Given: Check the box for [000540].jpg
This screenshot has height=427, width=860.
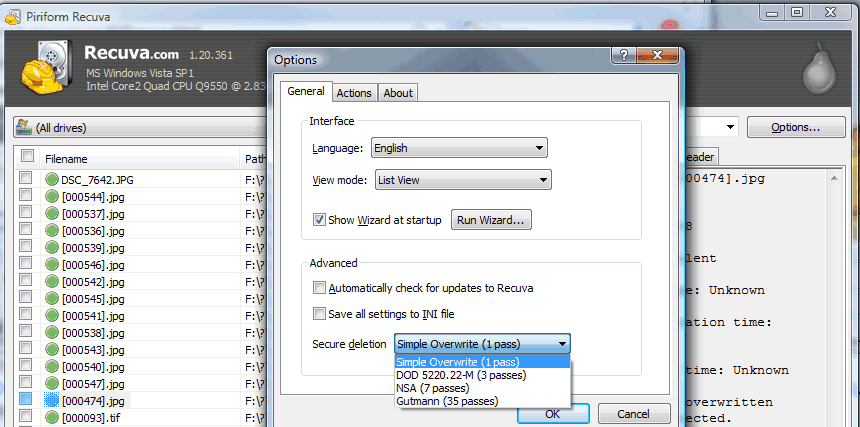Looking at the screenshot, I should [x=25, y=365].
